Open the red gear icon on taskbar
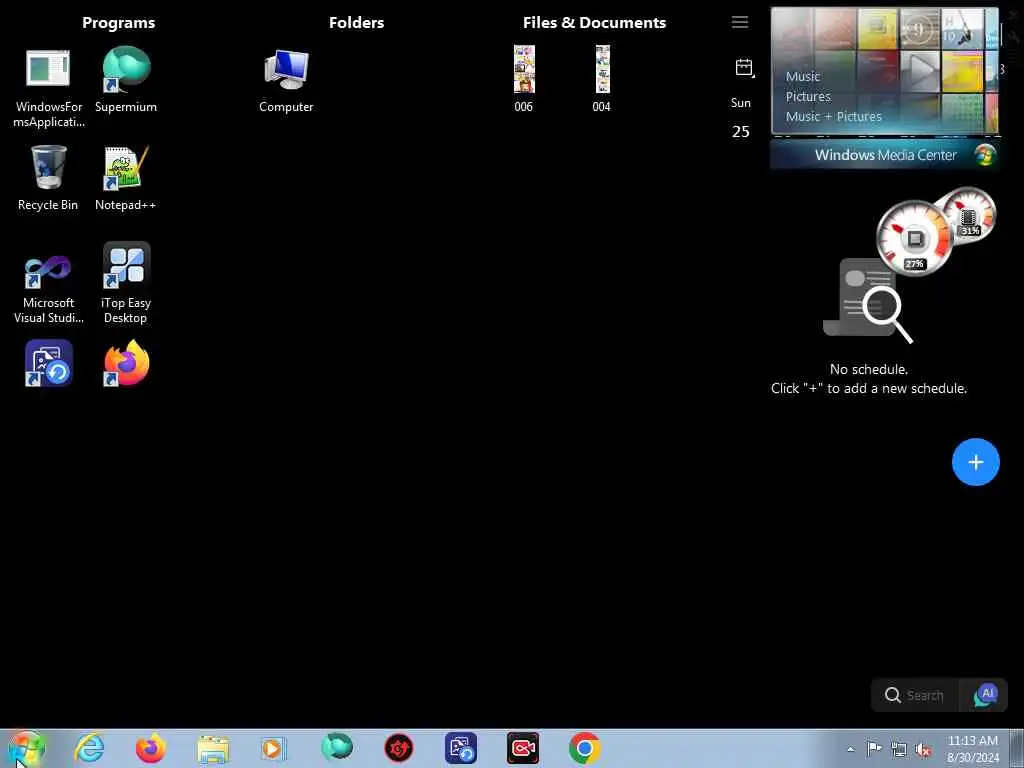This screenshot has width=1024, height=768. point(398,748)
